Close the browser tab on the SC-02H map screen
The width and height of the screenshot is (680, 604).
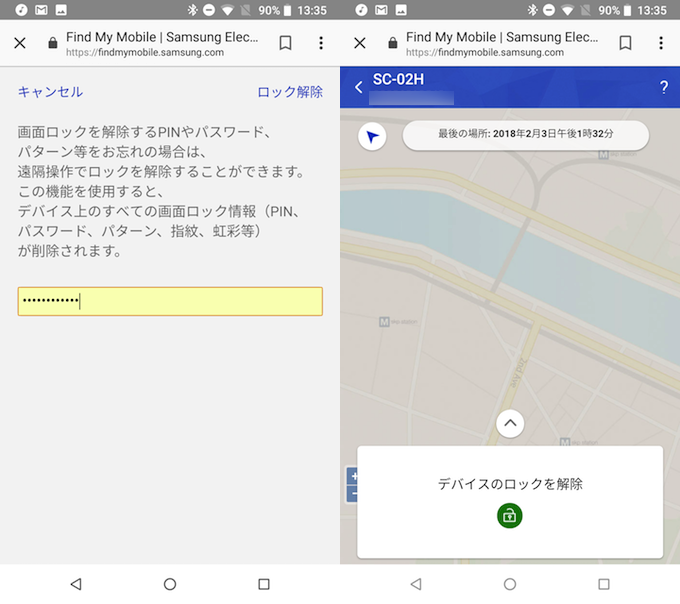tap(360, 43)
